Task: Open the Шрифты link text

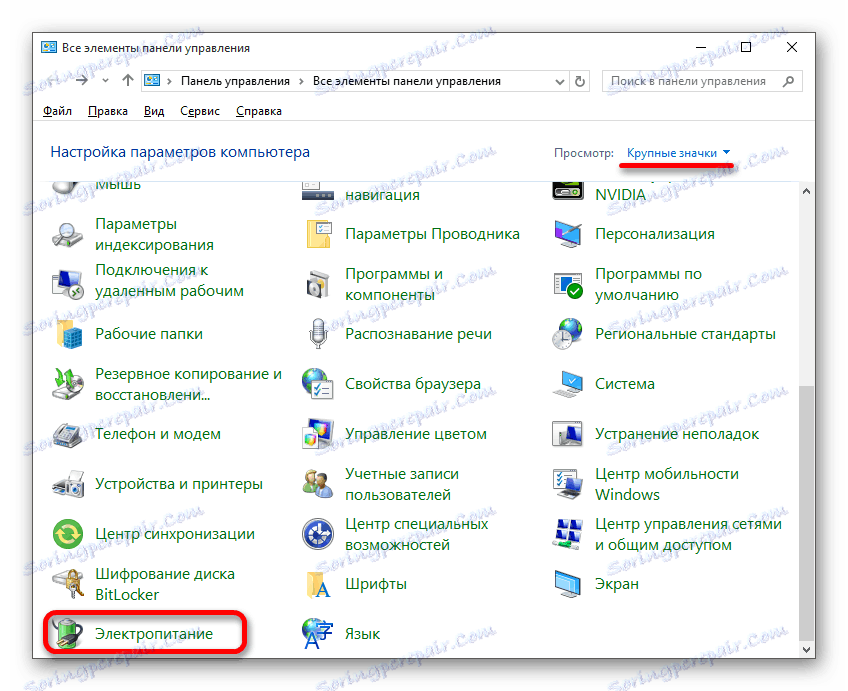Action: click(376, 584)
